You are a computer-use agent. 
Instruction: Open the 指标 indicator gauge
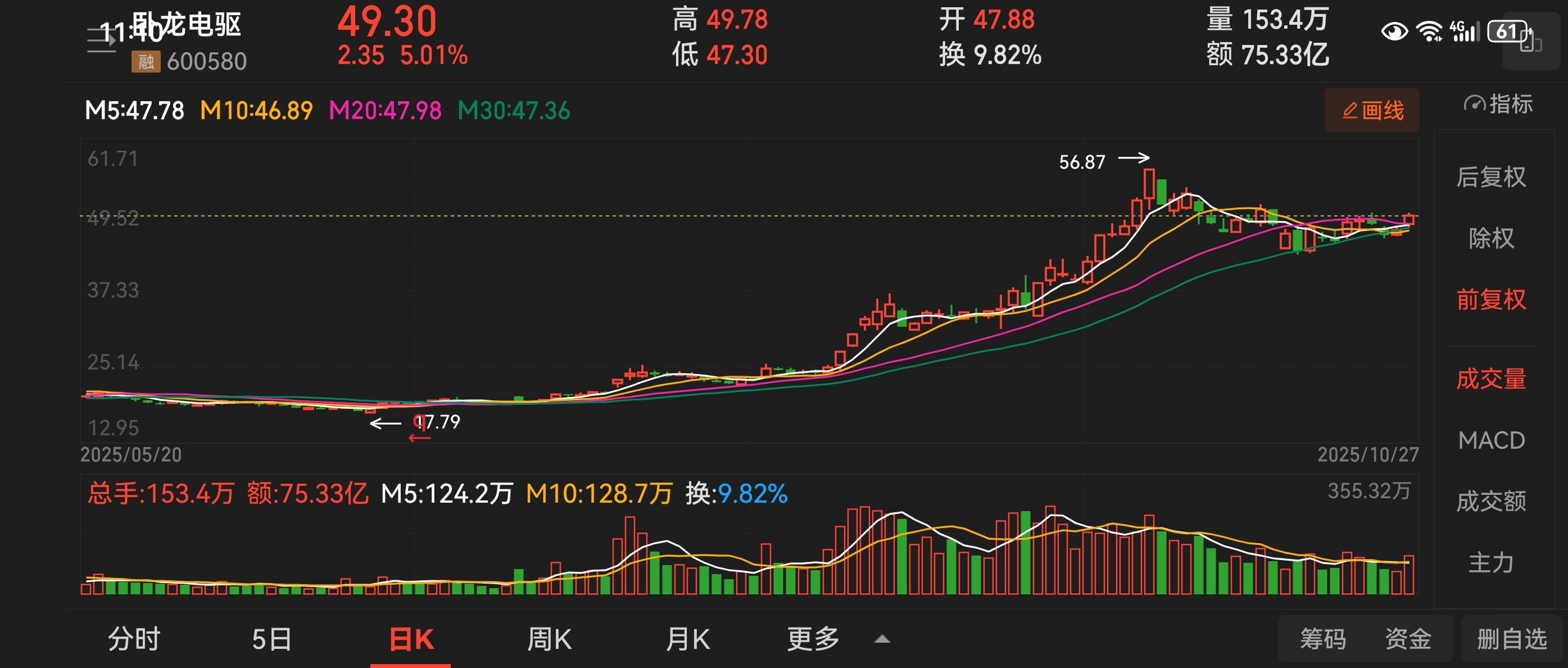point(1497,104)
